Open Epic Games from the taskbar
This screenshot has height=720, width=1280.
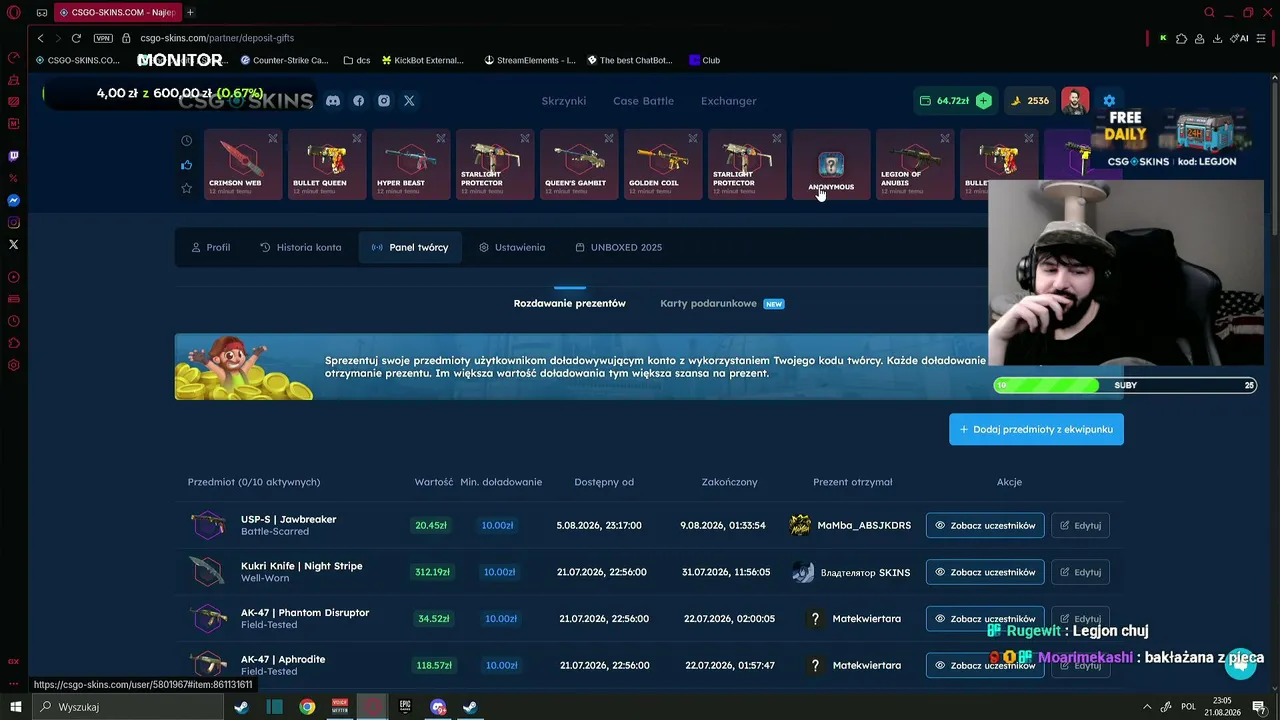click(405, 707)
